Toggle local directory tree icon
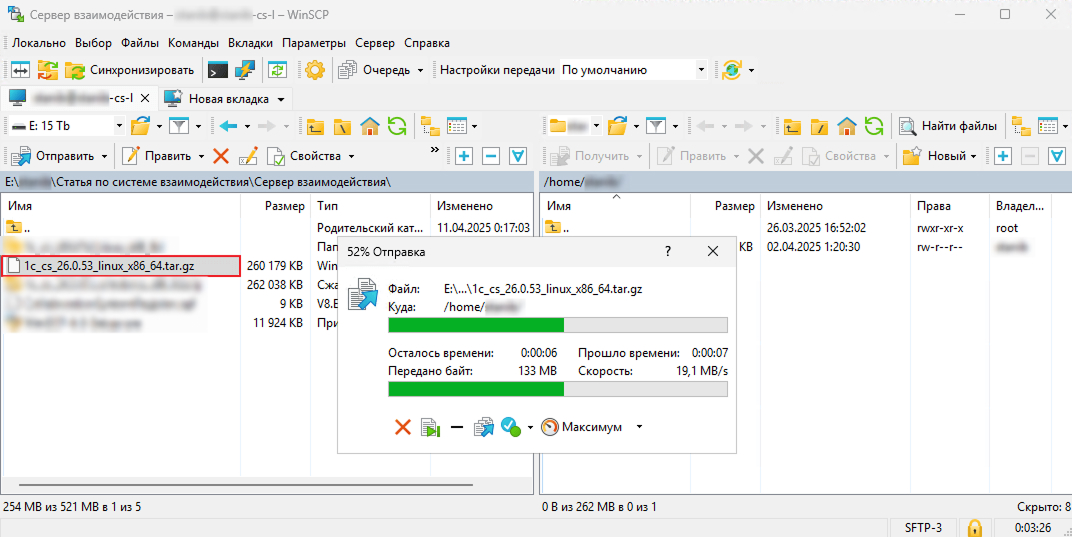This screenshot has height=537, width=1072. 431,126
